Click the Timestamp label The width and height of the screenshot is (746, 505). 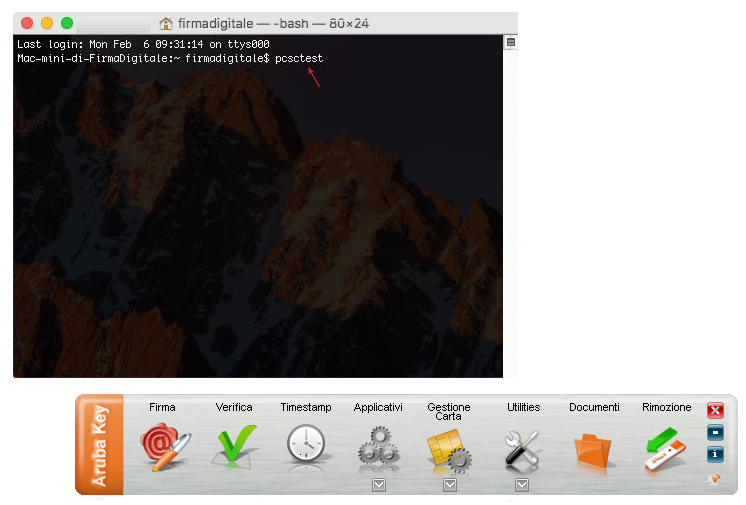click(x=306, y=407)
